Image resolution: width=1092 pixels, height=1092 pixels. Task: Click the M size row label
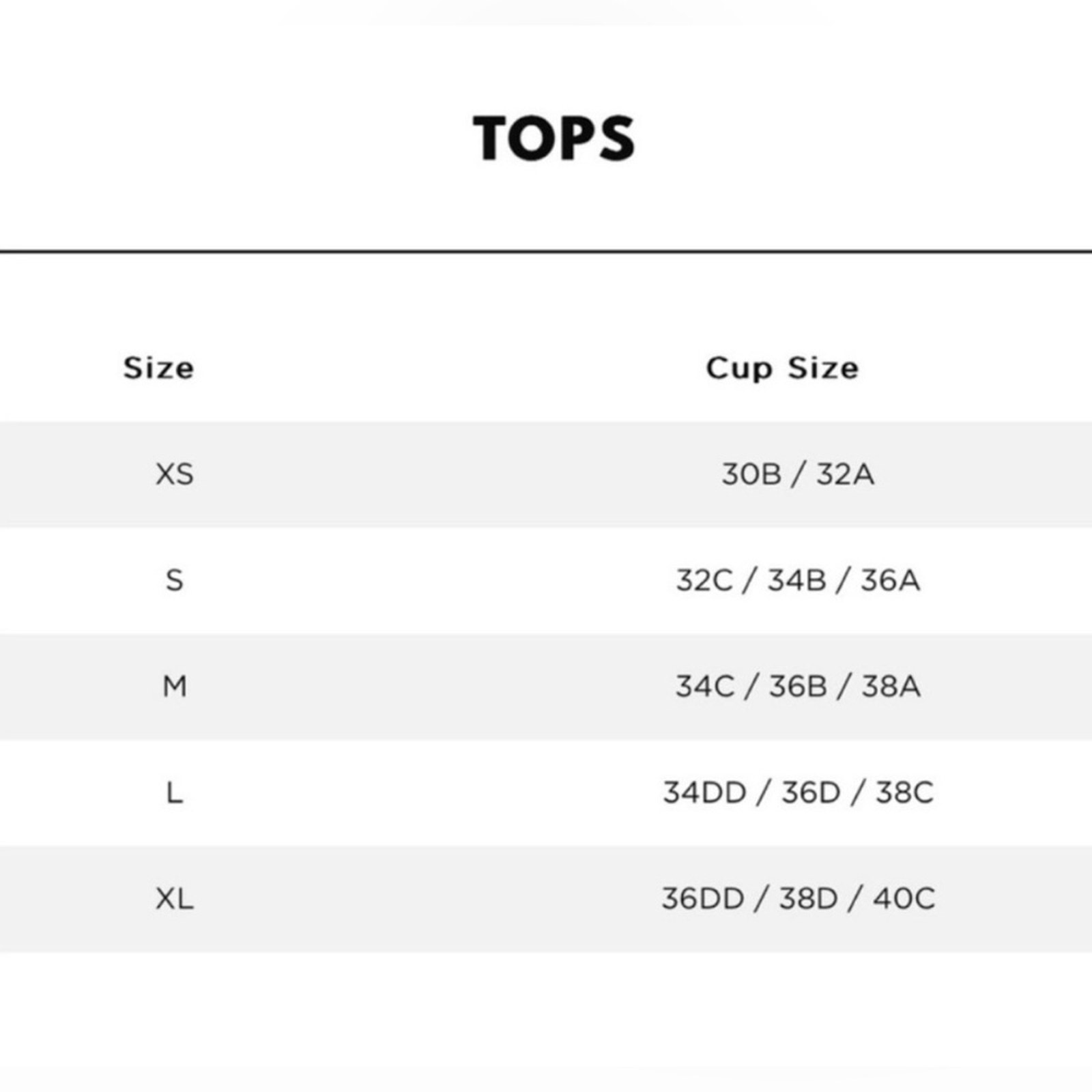[x=175, y=686]
